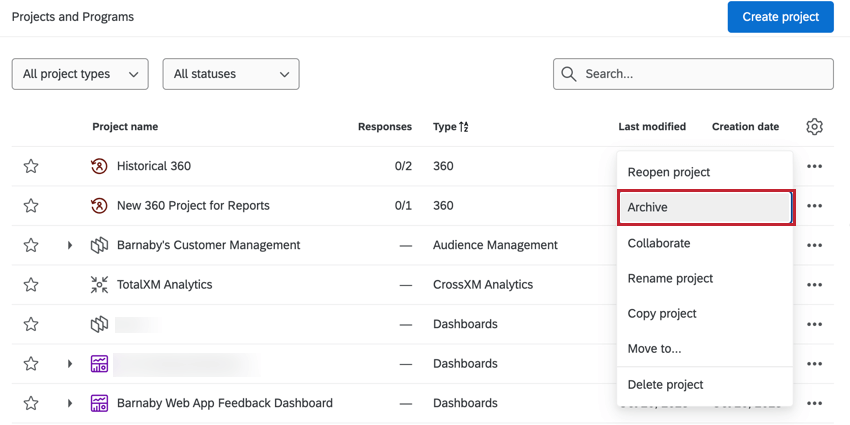Screen dimensions: 850x425
Task: Click the TotalXM Analytics project icon
Action: pyautogui.click(x=99, y=285)
